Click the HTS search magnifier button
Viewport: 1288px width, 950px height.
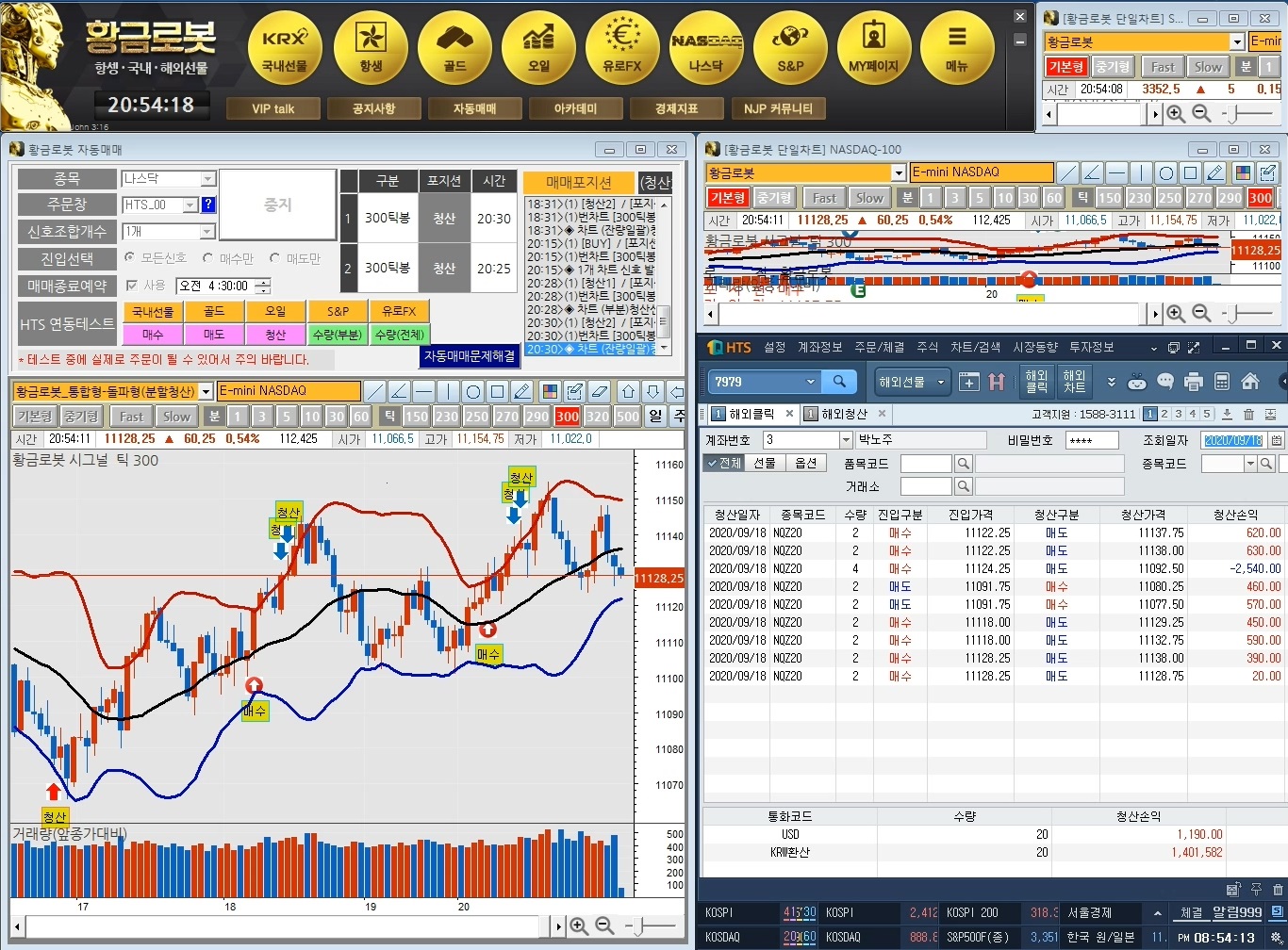pyautogui.click(x=839, y=382)
